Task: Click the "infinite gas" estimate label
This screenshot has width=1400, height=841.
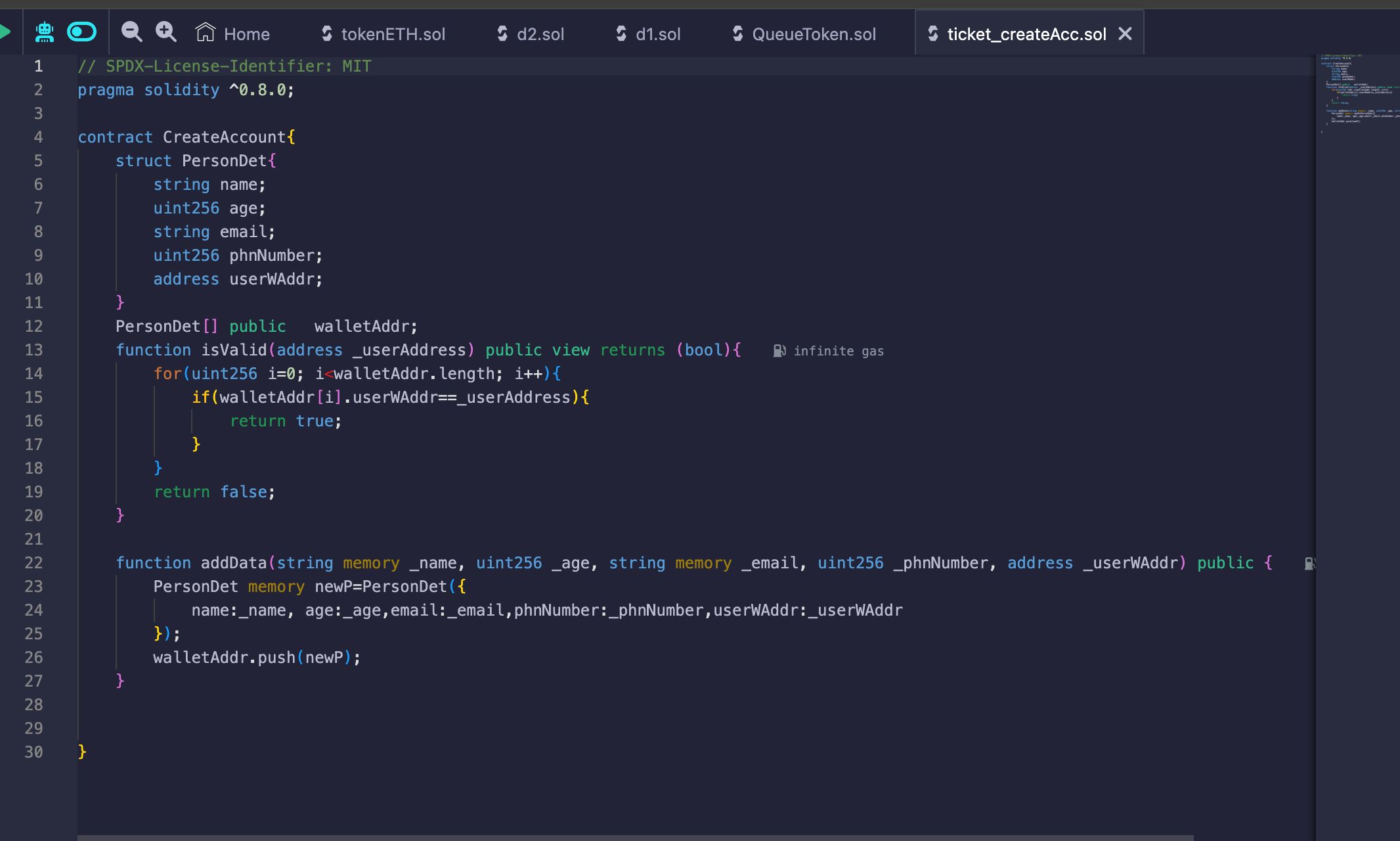Action: click(x=839, y=351)
